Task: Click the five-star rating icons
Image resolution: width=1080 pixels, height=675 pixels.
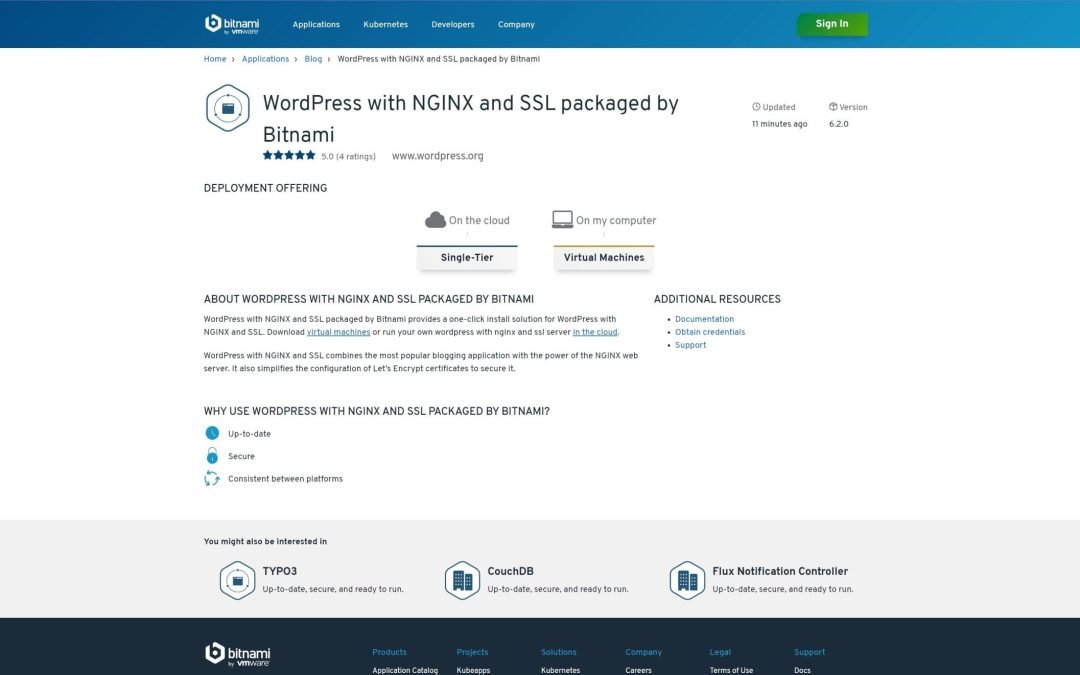Action: pyautogui.click(x=289, y=156)
